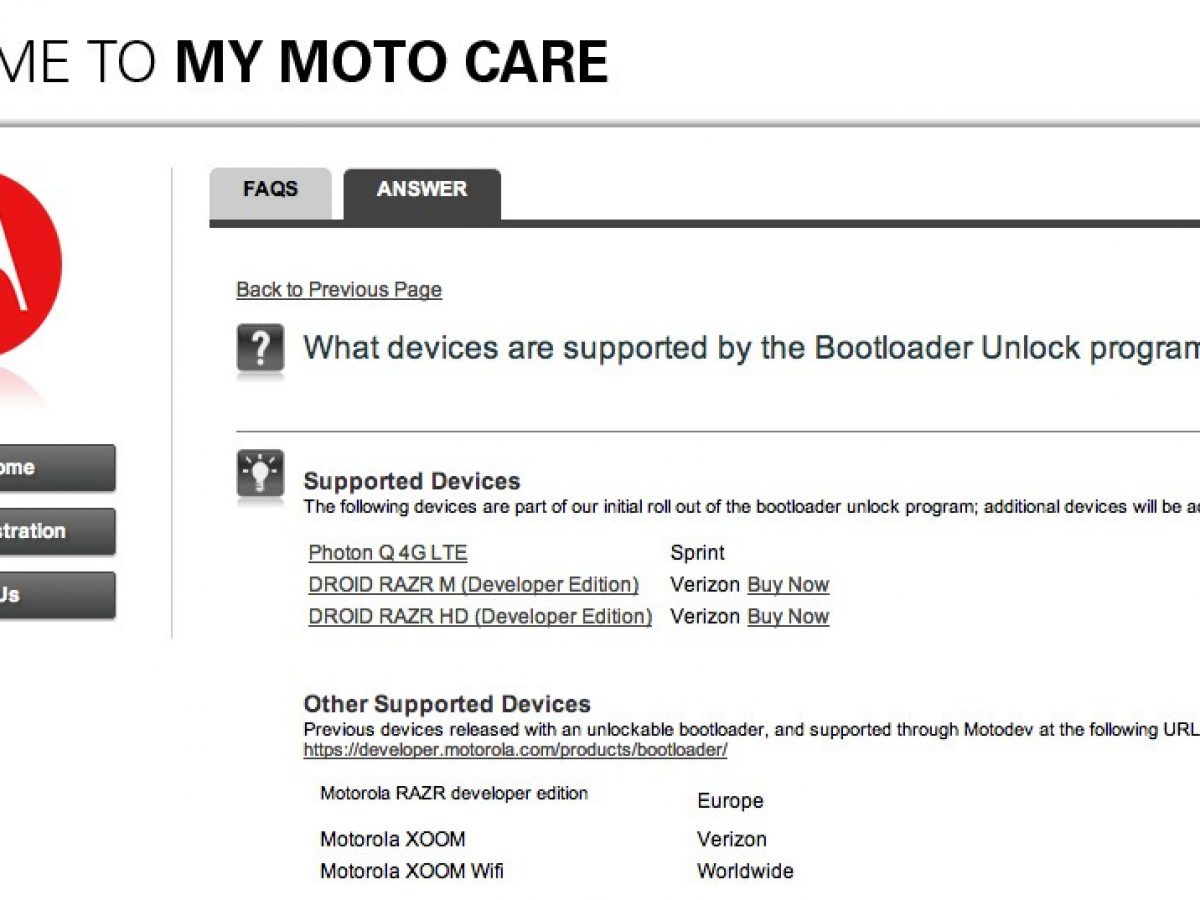The height and width of the screenshot is (900, 1200).
Task: Click the lightbulb icon beside Supported Devices
Action: (x=260, y=473)
